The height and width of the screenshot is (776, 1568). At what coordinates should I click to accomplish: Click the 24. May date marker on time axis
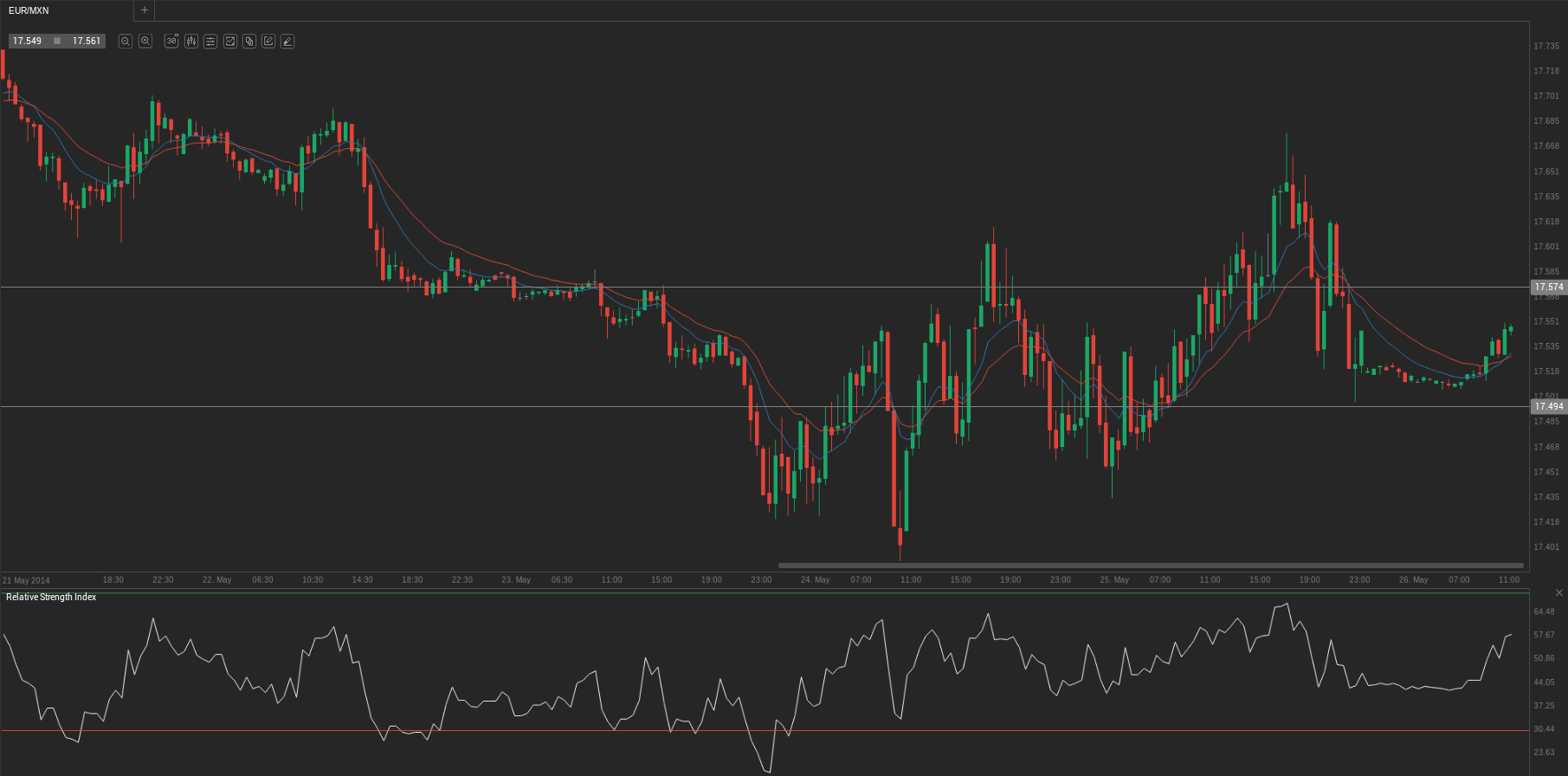coord(815,580)
